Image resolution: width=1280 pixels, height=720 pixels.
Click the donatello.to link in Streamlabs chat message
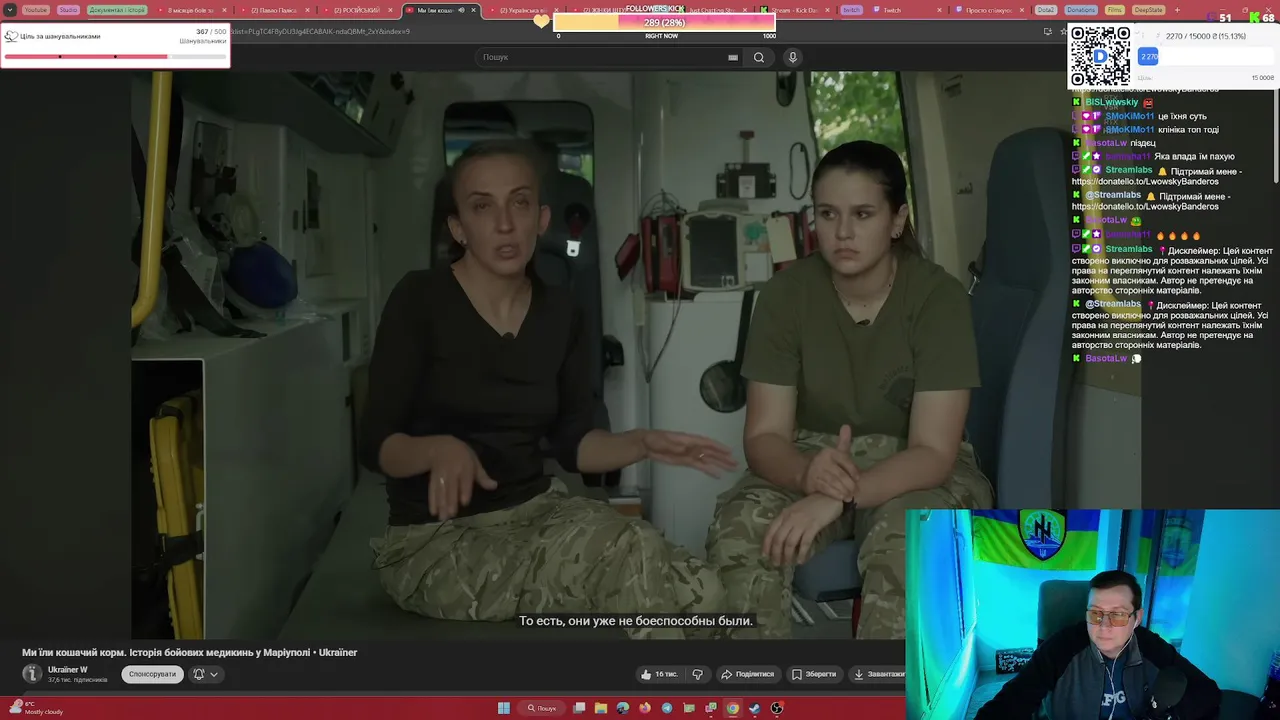pyautogui.click(x=1145, y=182)
